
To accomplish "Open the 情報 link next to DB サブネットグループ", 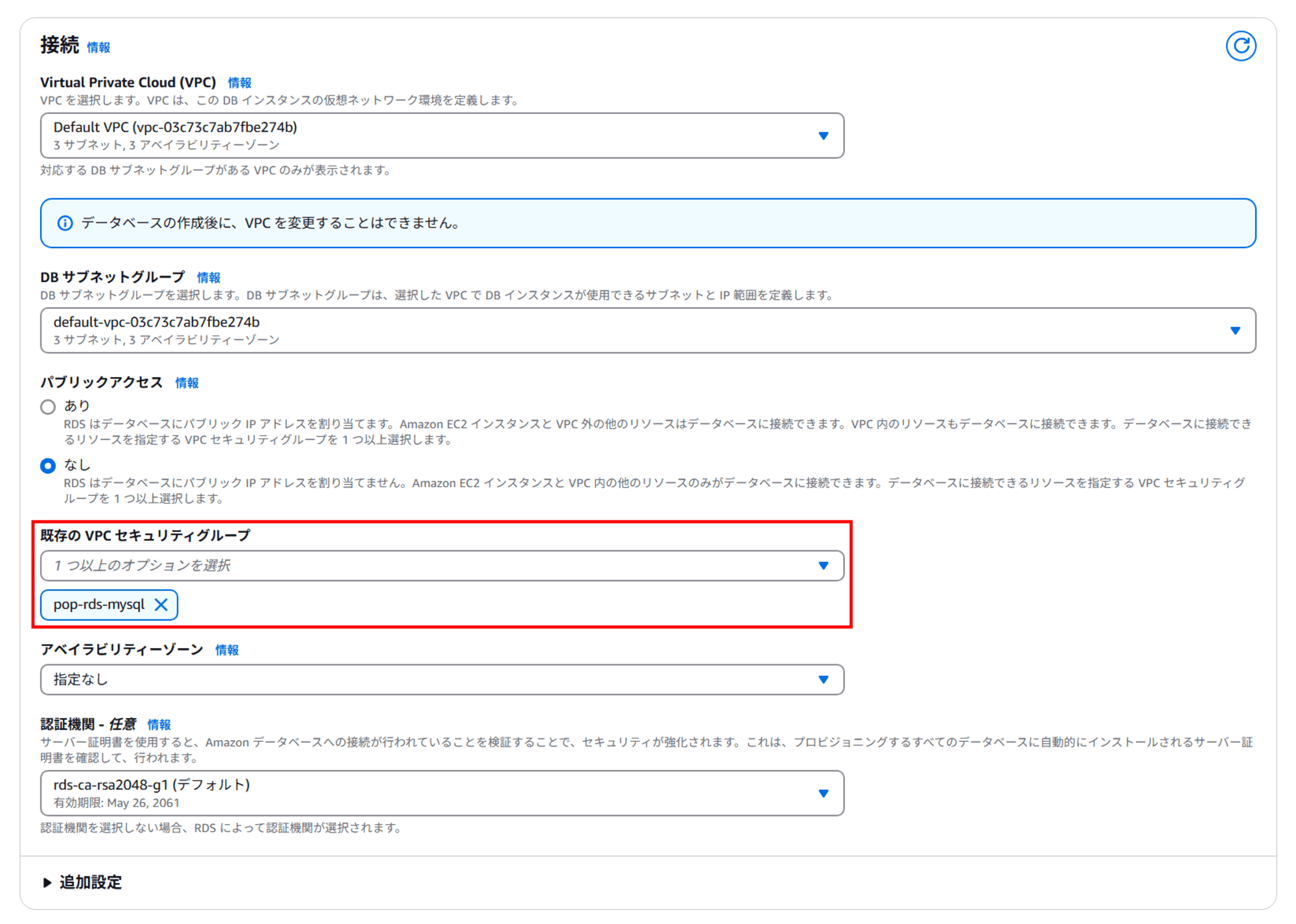I will point(209,277).
